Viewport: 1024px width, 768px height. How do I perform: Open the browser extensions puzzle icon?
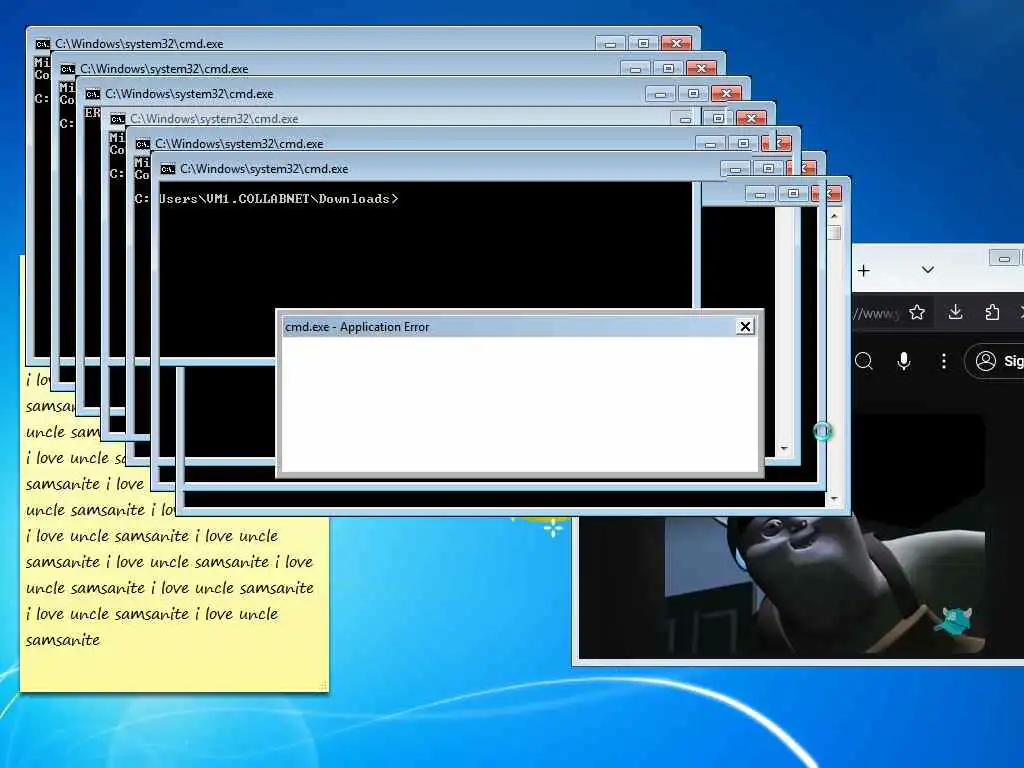point(993,312)
